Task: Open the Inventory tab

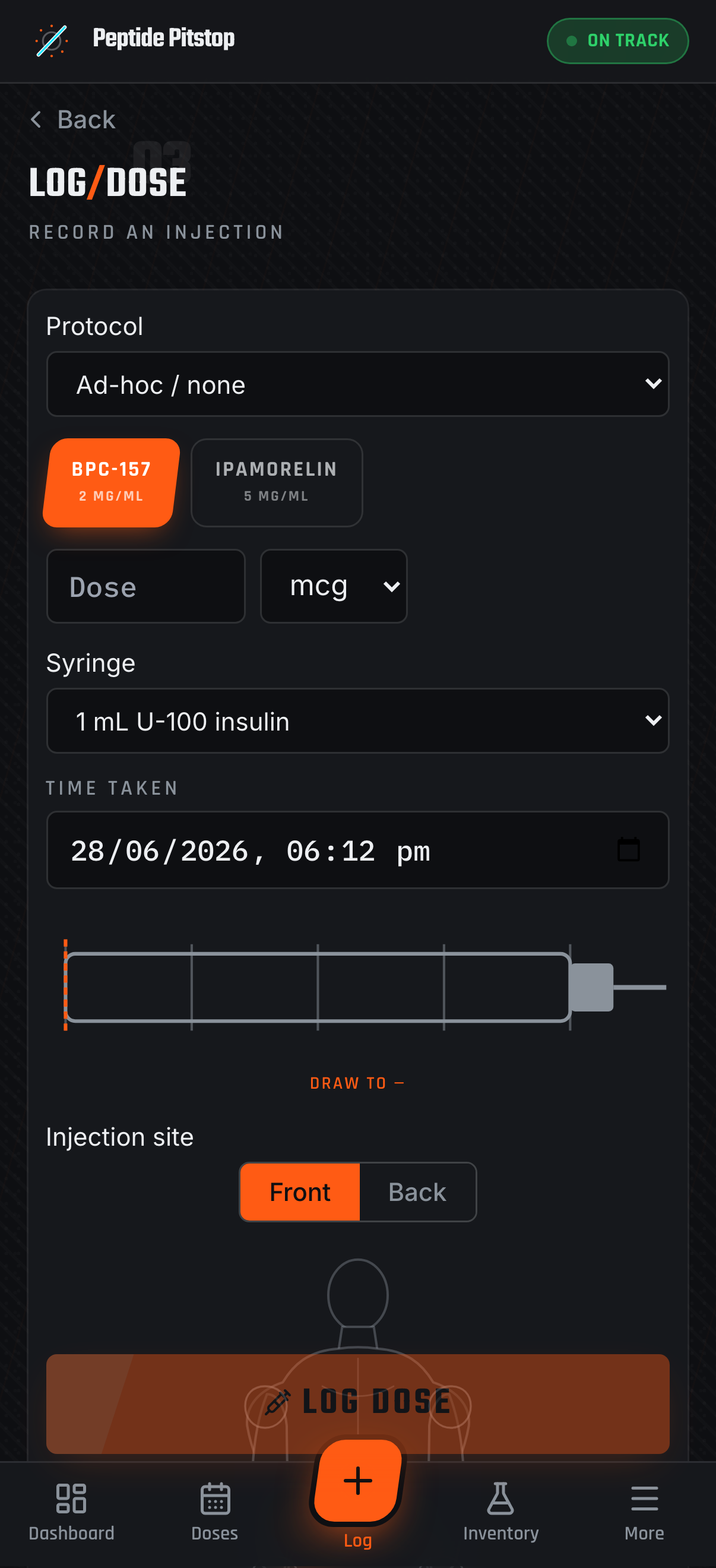Action: click(x=500, y=1513)
